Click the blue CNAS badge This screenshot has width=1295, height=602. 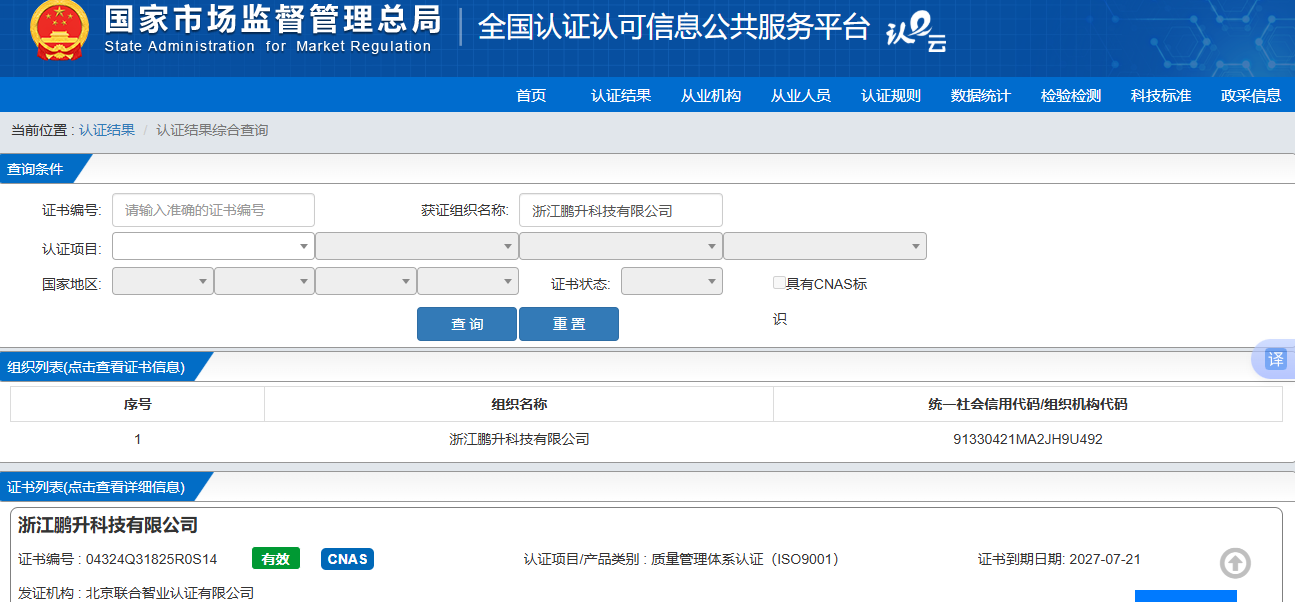347,559
